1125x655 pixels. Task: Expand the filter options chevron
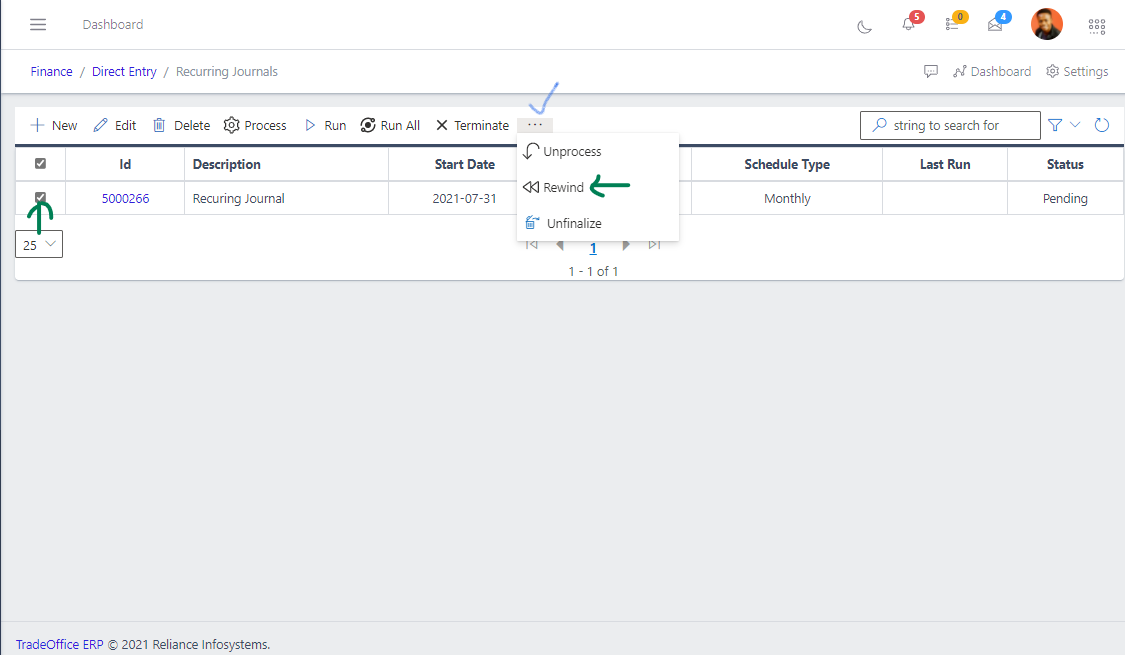pyautogui.click(x=1076, y=125)
